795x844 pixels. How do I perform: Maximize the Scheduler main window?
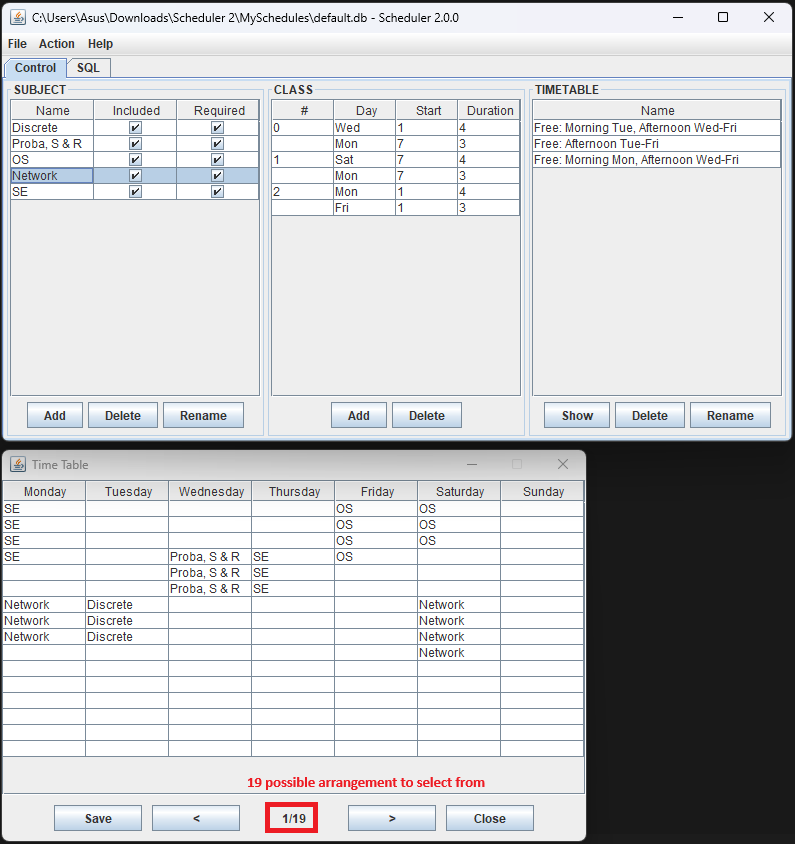tap(723, 17)
